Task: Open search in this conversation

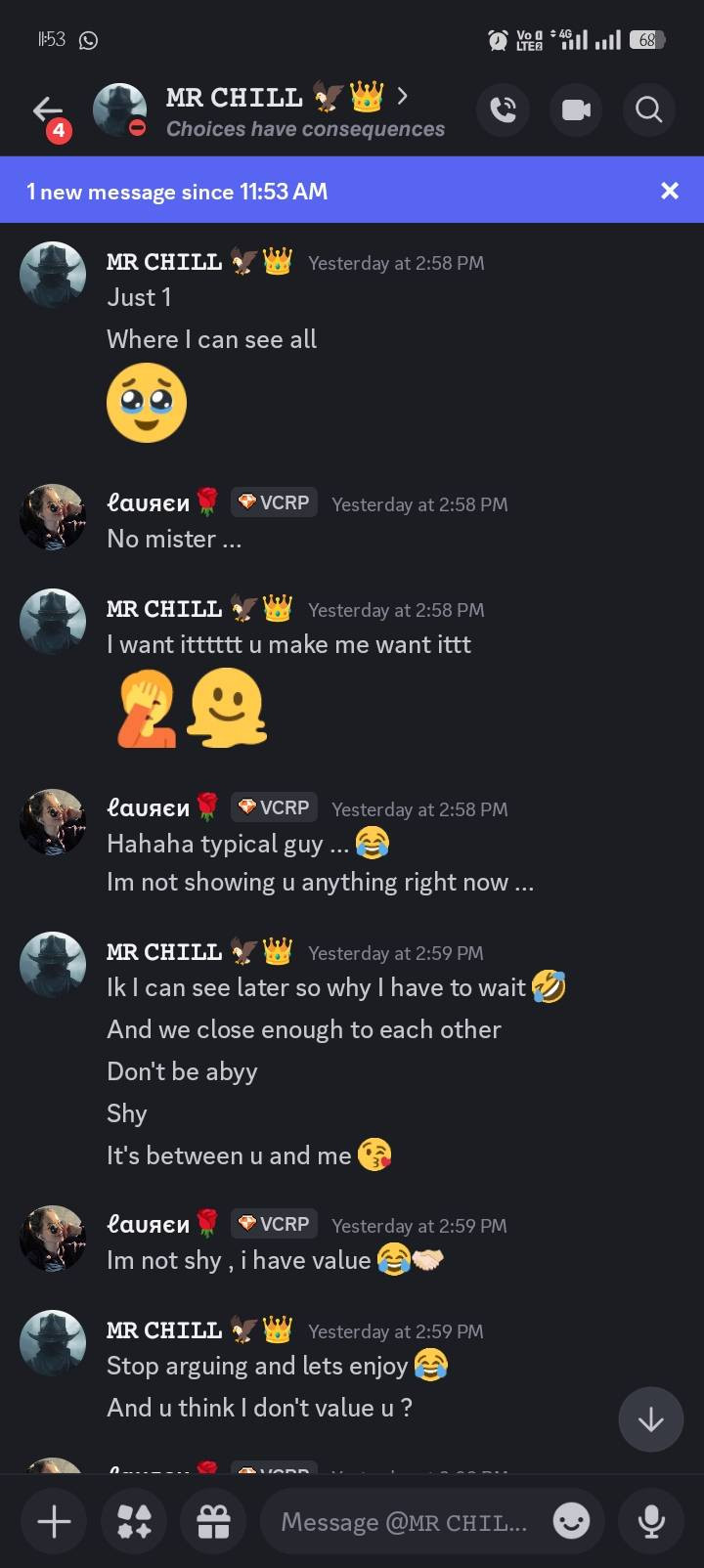Action: [x=648, y=109]
